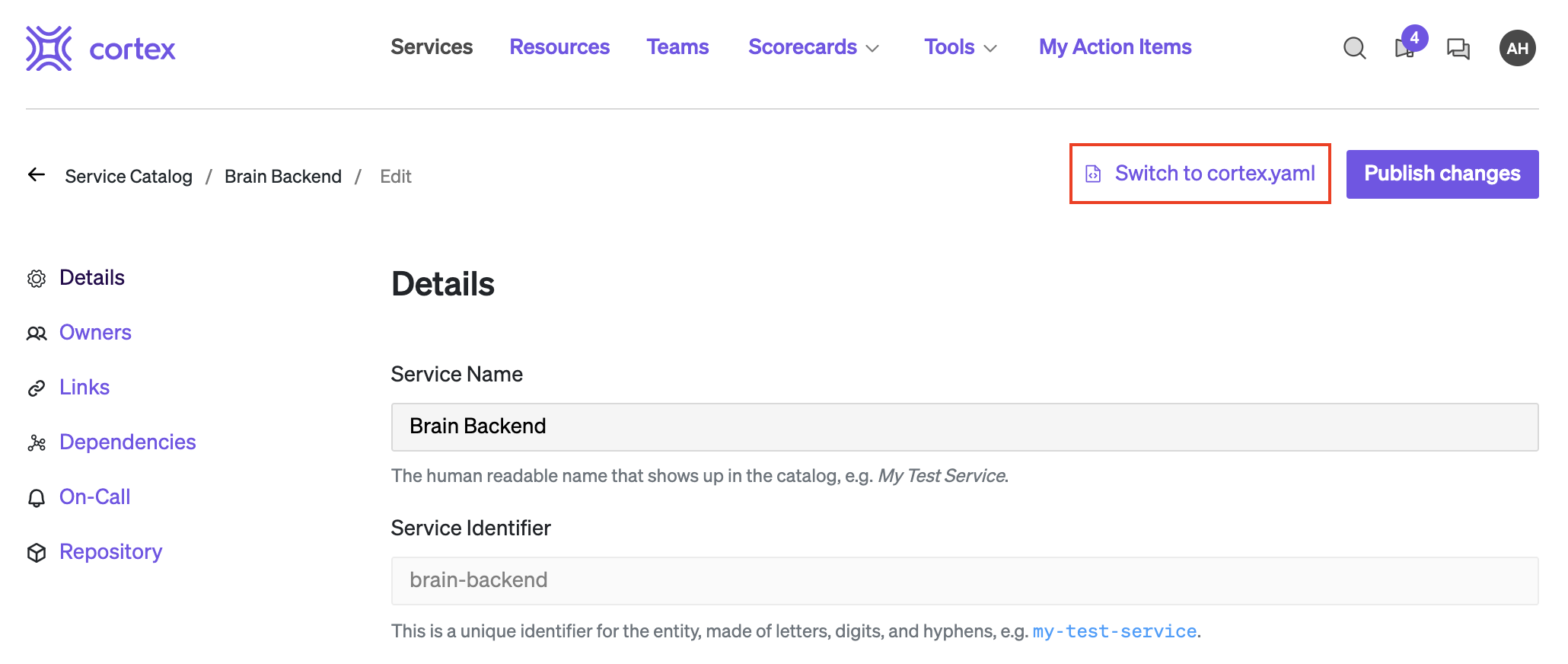Click the Service Name field label

457,375
